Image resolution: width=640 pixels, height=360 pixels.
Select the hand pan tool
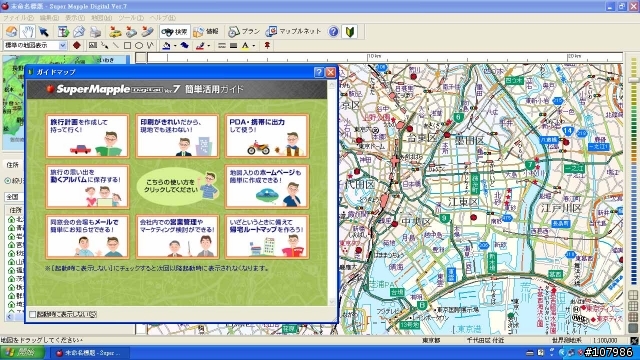[27, 31]
